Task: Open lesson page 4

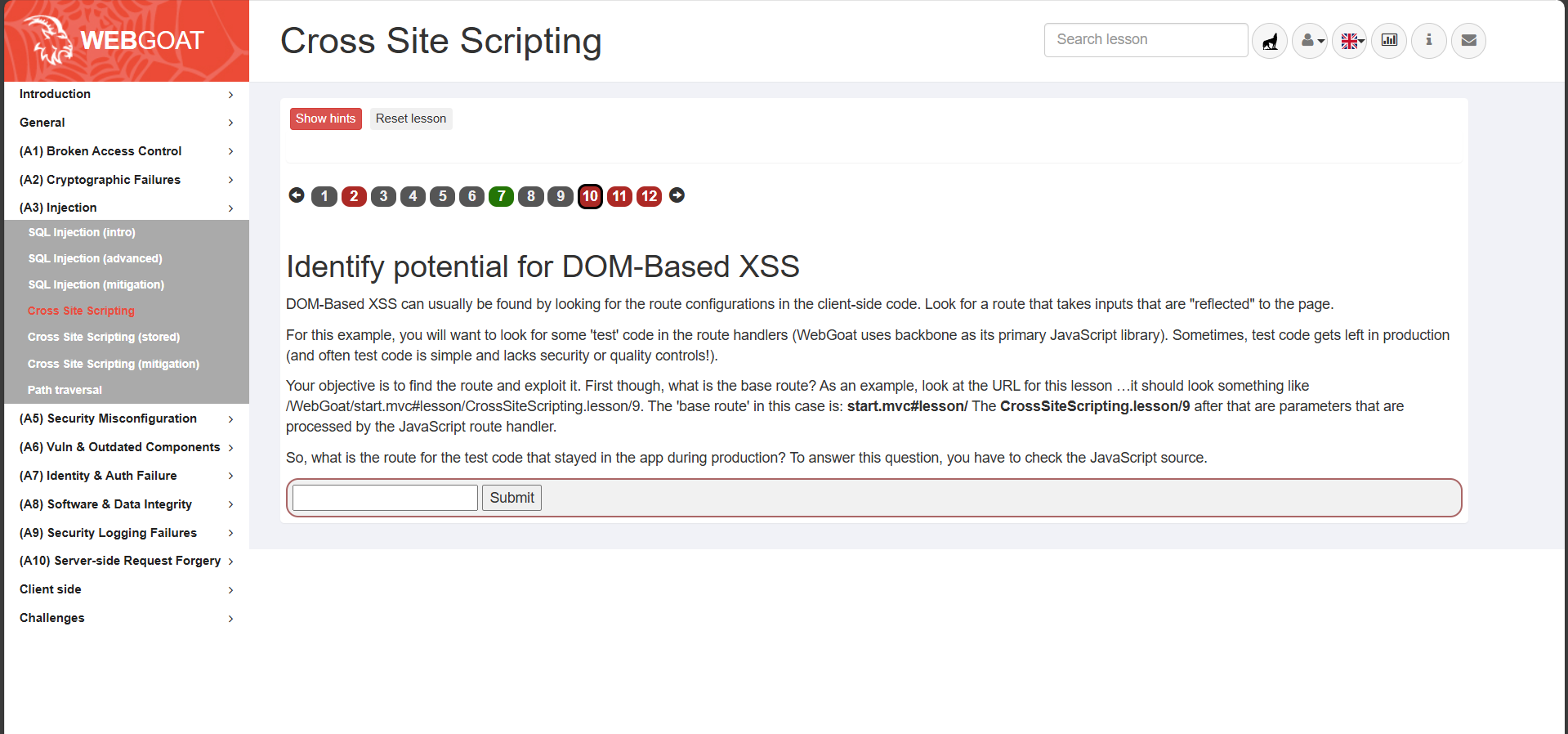Action: [x=413, y=196]
